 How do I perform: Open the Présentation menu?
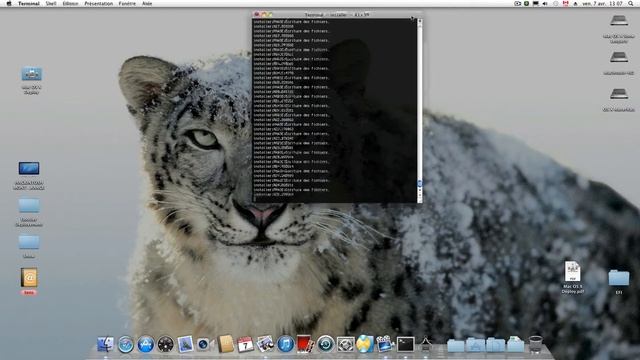tap(98, 3)
